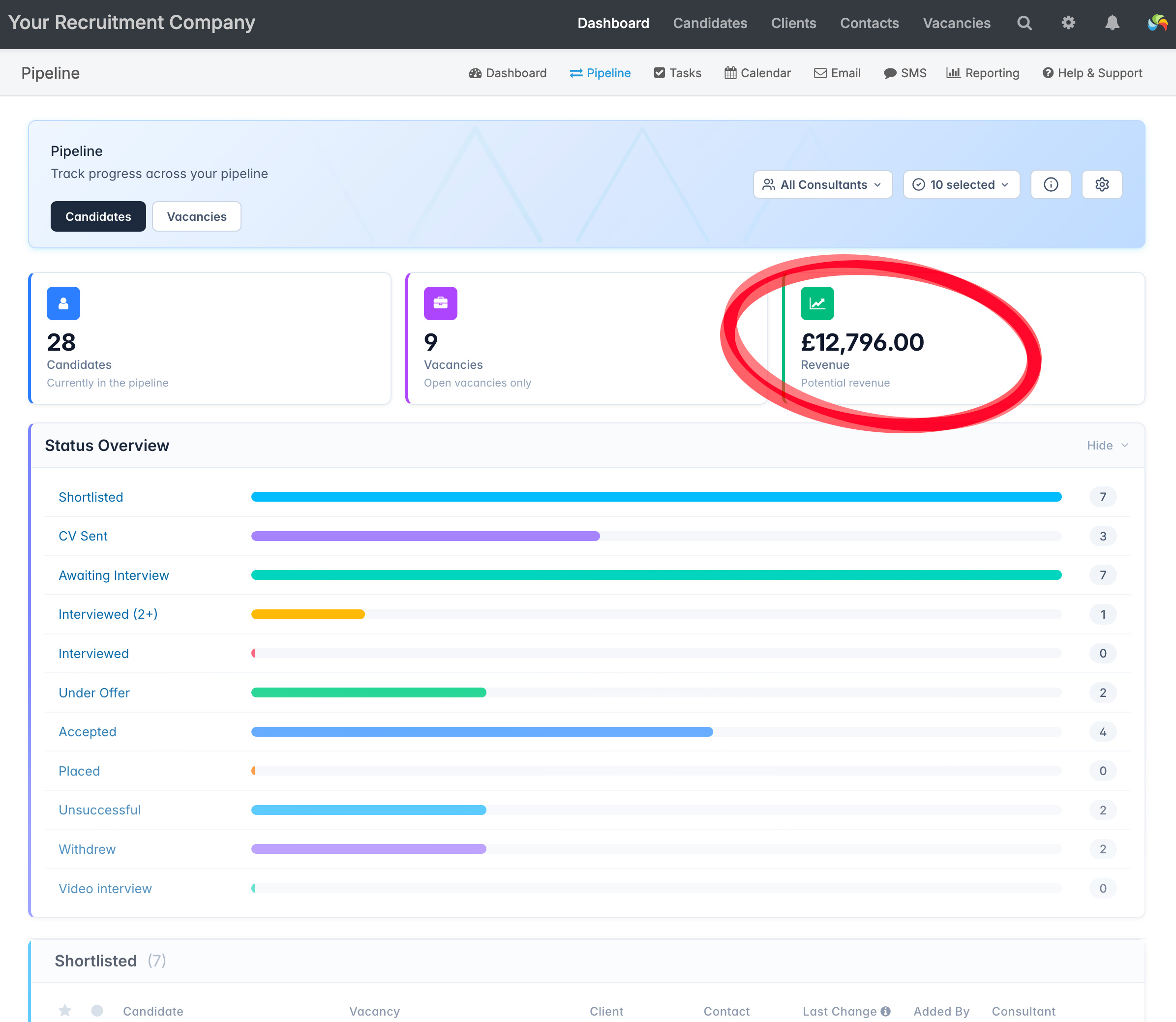Screen dimensions: 1176x1022
Task: Open the All Consultants dropdown
Action: [822, 184]
